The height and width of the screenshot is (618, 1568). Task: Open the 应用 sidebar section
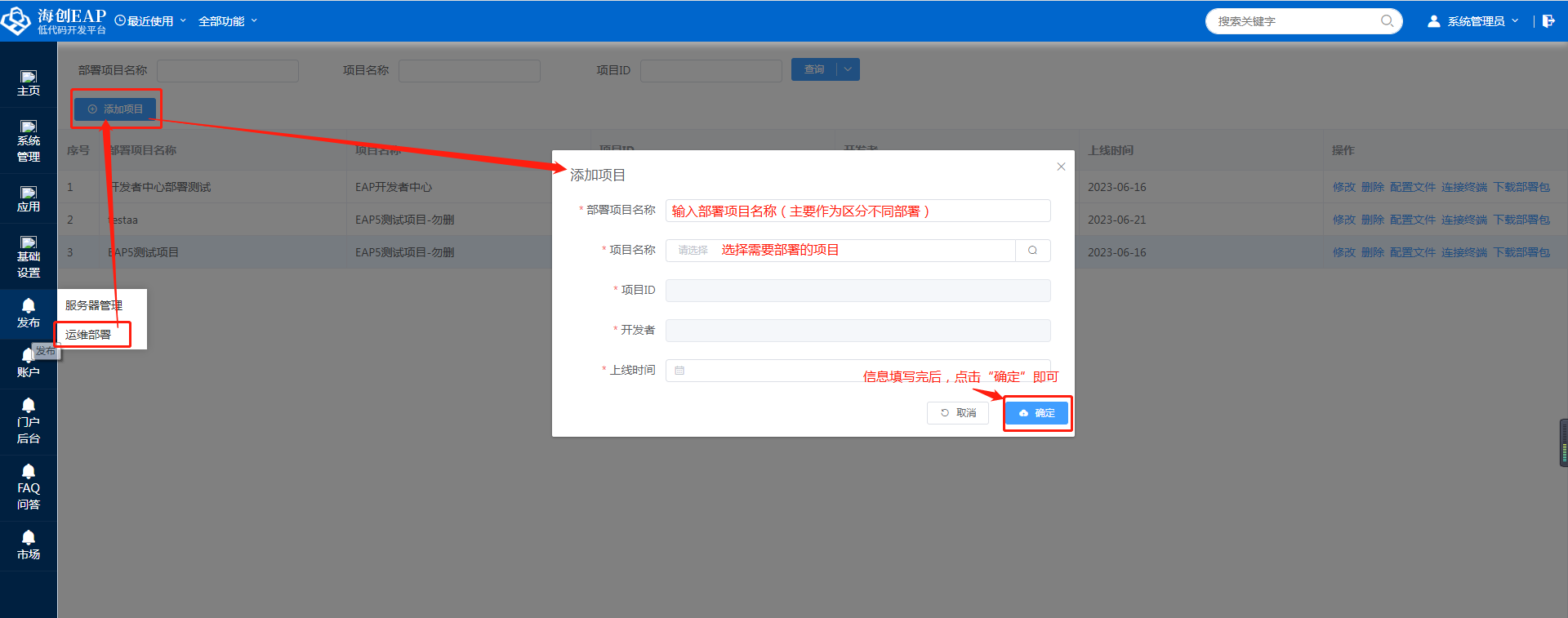coord(29,198)
